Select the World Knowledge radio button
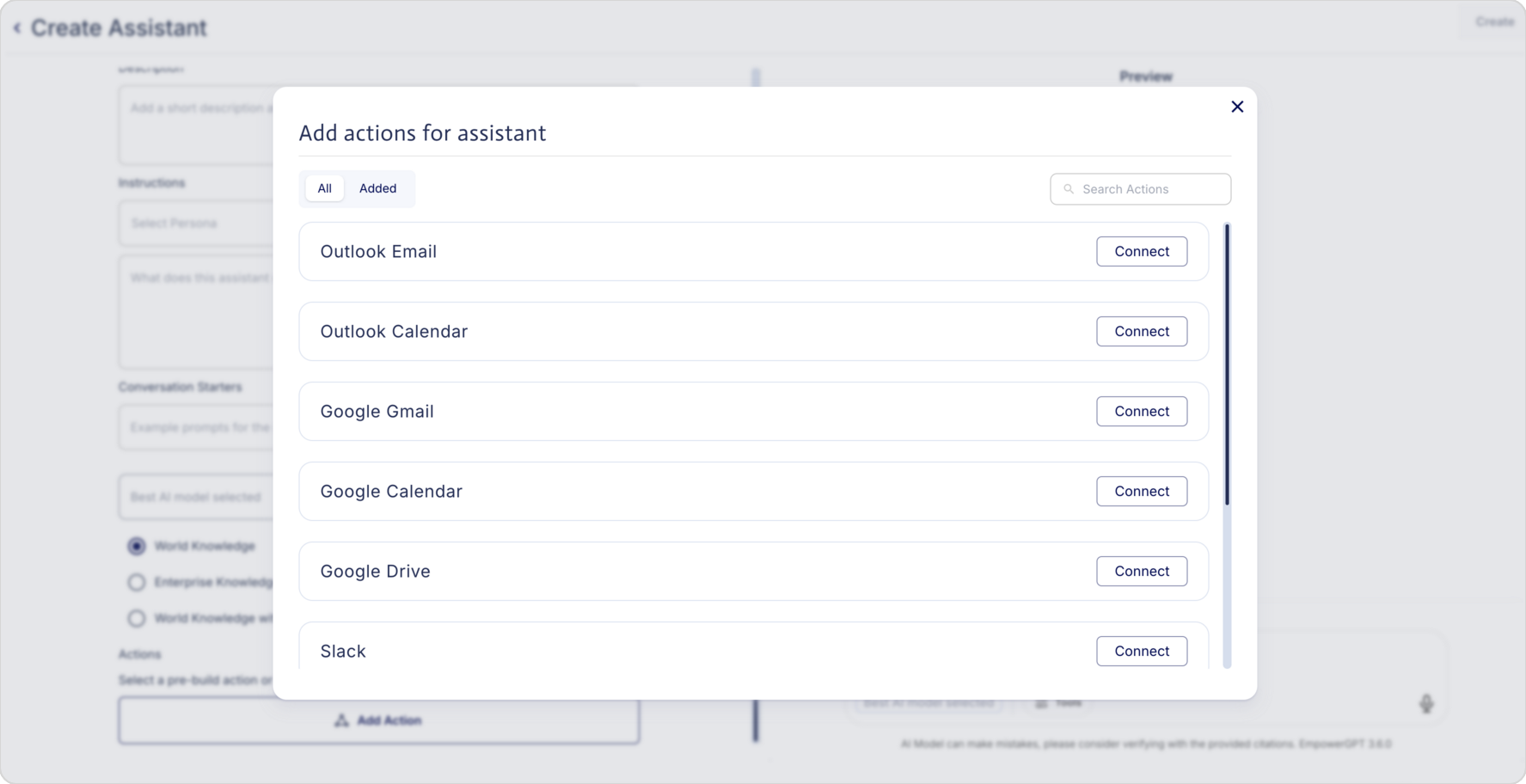Viewport: 1526px width, 784px height. [137, 546]
